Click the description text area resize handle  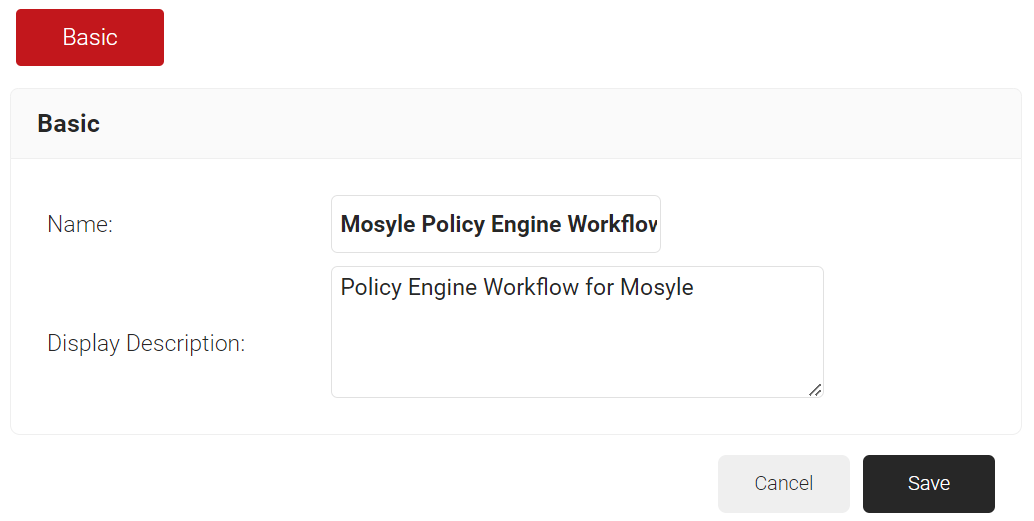tap(815, 389)
